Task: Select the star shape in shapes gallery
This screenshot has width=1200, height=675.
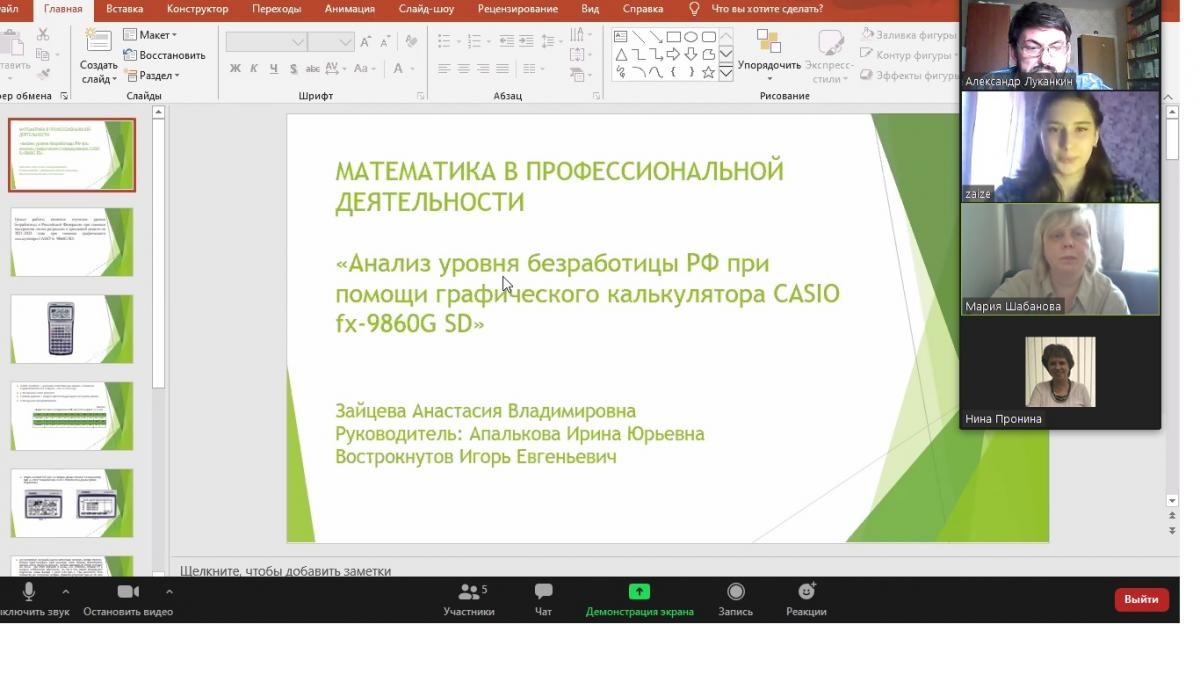Action: (708, 72)
